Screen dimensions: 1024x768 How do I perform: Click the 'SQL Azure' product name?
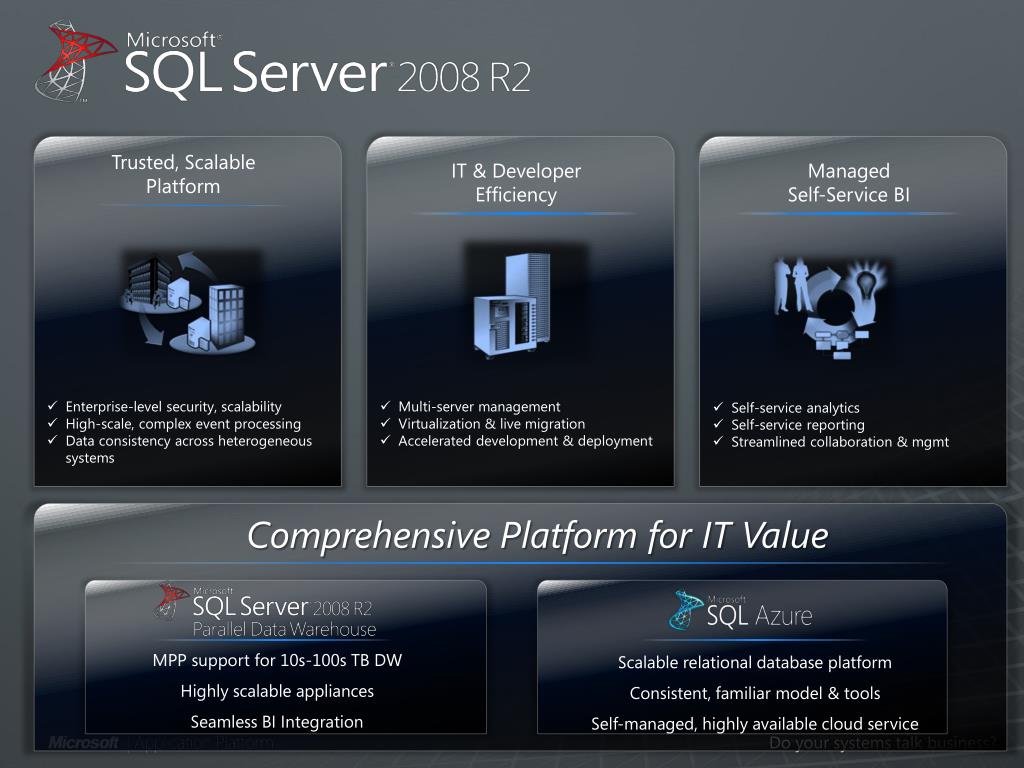click(x=760, y=615)
